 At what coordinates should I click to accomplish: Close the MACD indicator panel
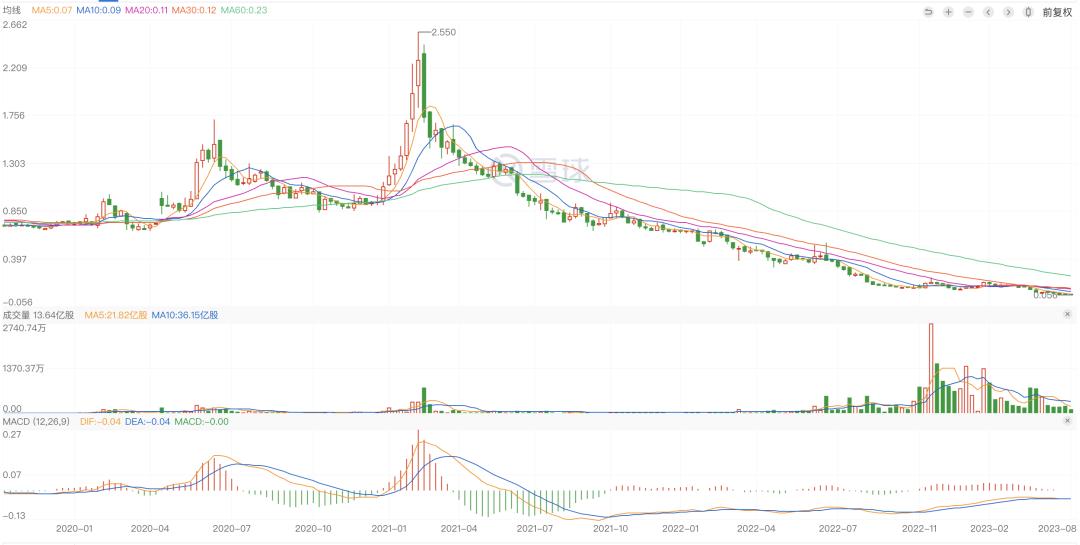pos(1068,421)
